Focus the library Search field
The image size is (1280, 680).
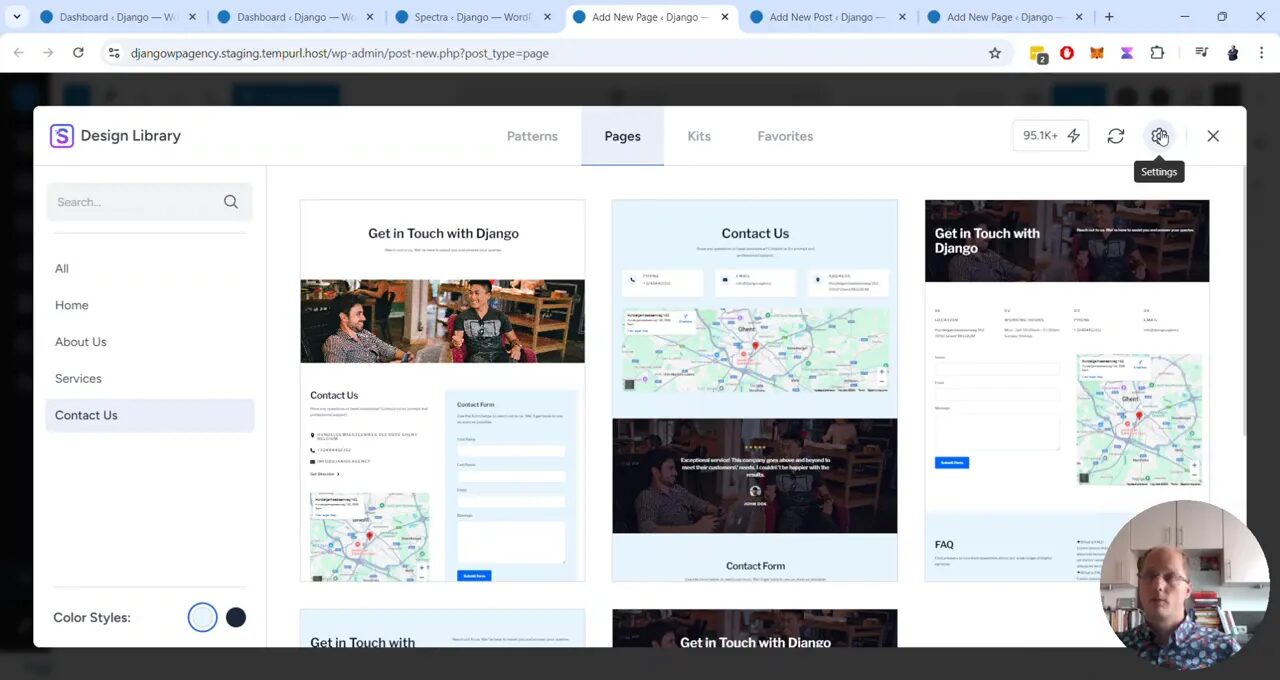click(149, 202)
